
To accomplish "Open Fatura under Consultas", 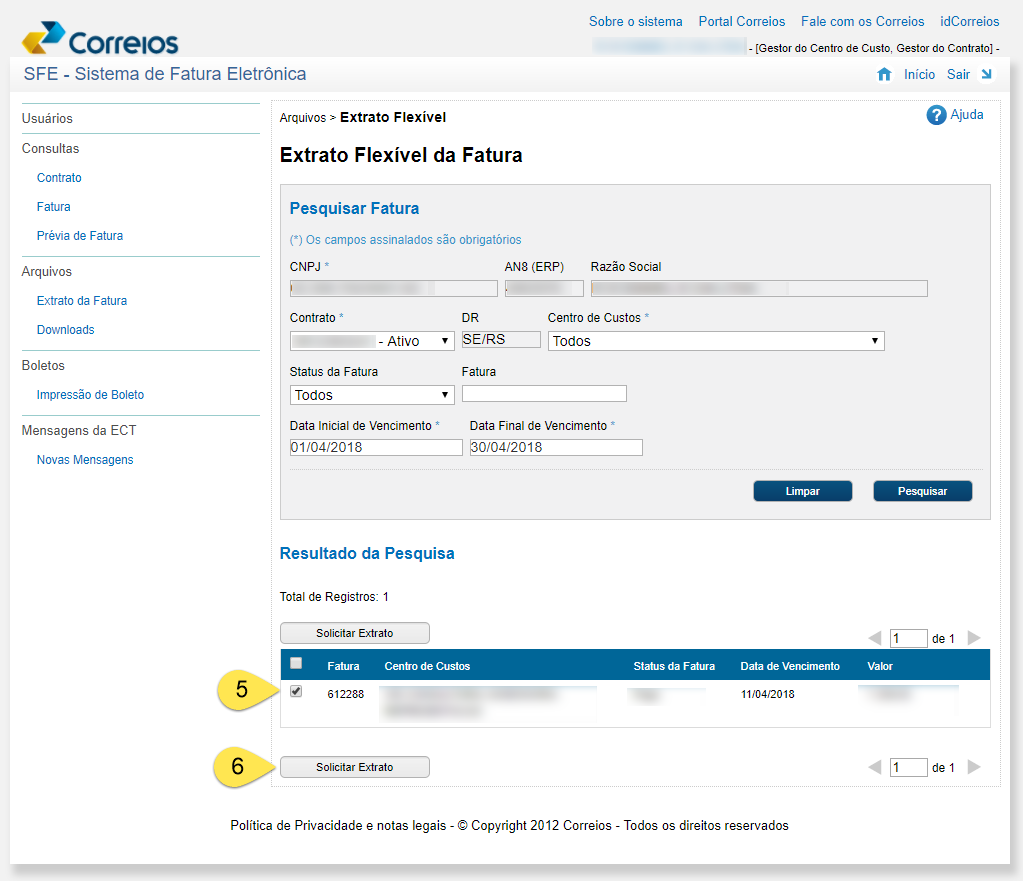I will pyautogui.click(x=53, y=207).
